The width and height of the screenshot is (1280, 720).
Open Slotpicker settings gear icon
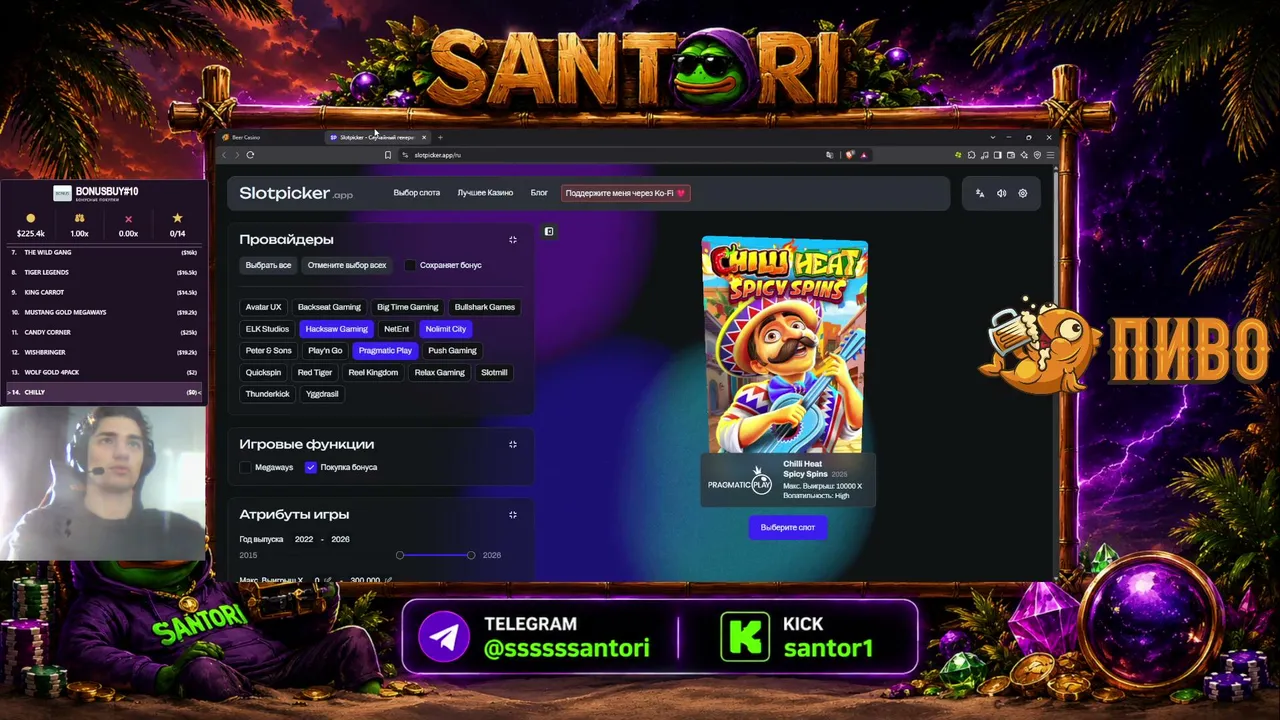click(x=1022, y=193)
